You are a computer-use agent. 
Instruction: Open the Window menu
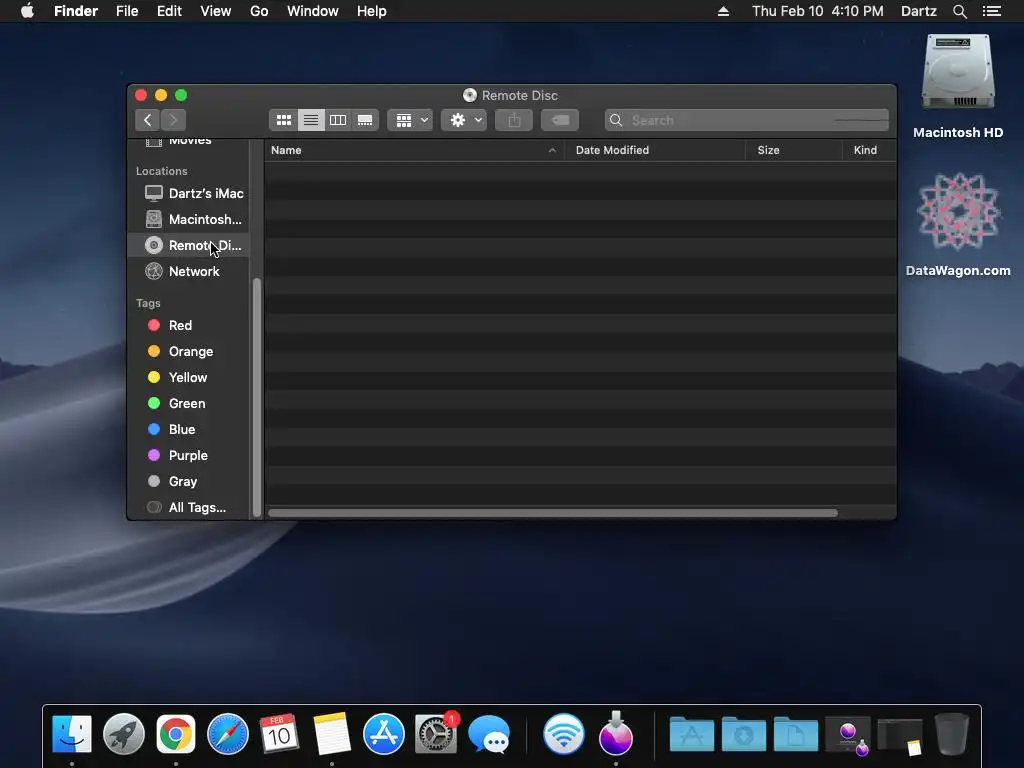(313, 11)
